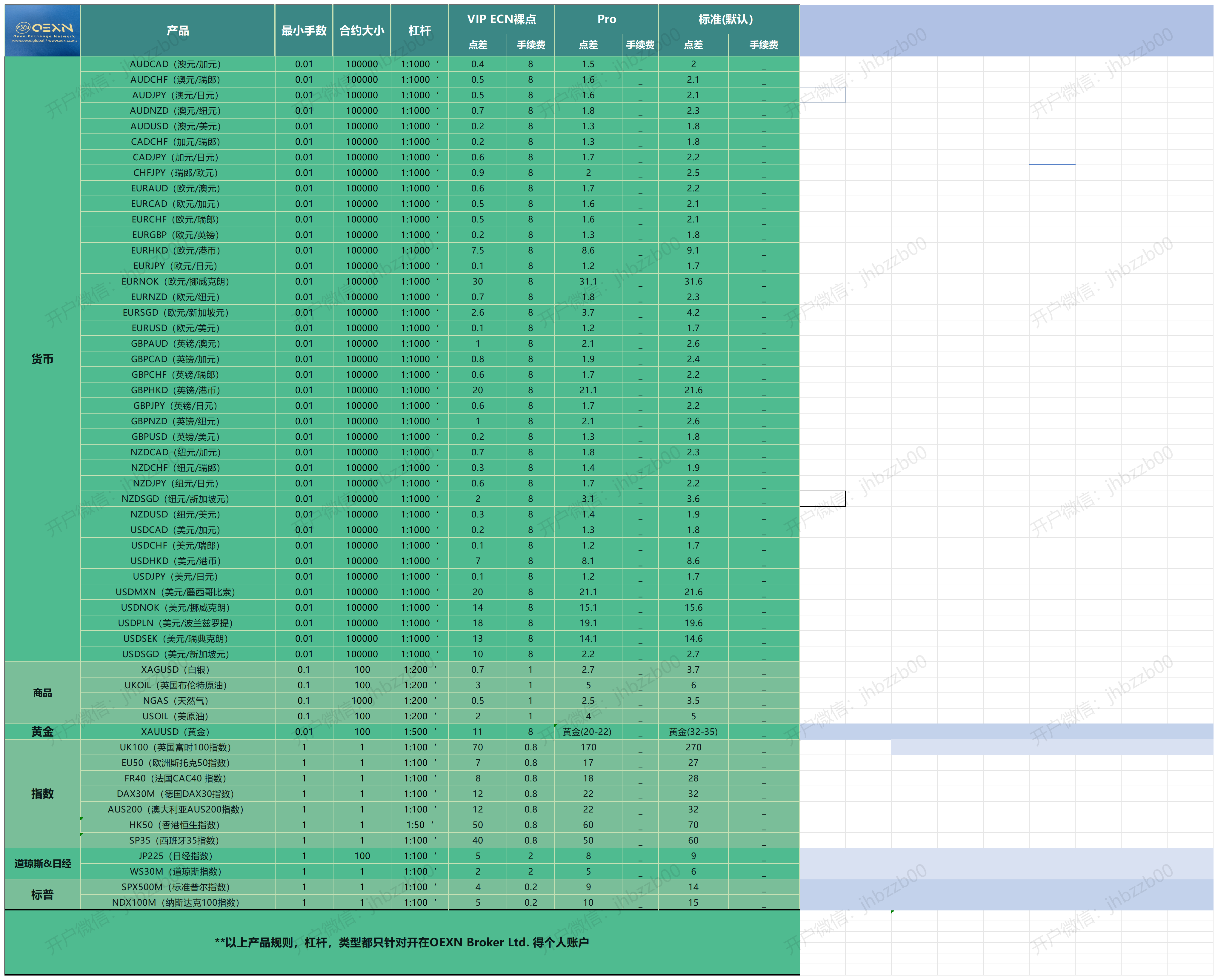Select the 杠杆 header cell
The height and width of the screenshot is (980, 1218).
point(419,31)
